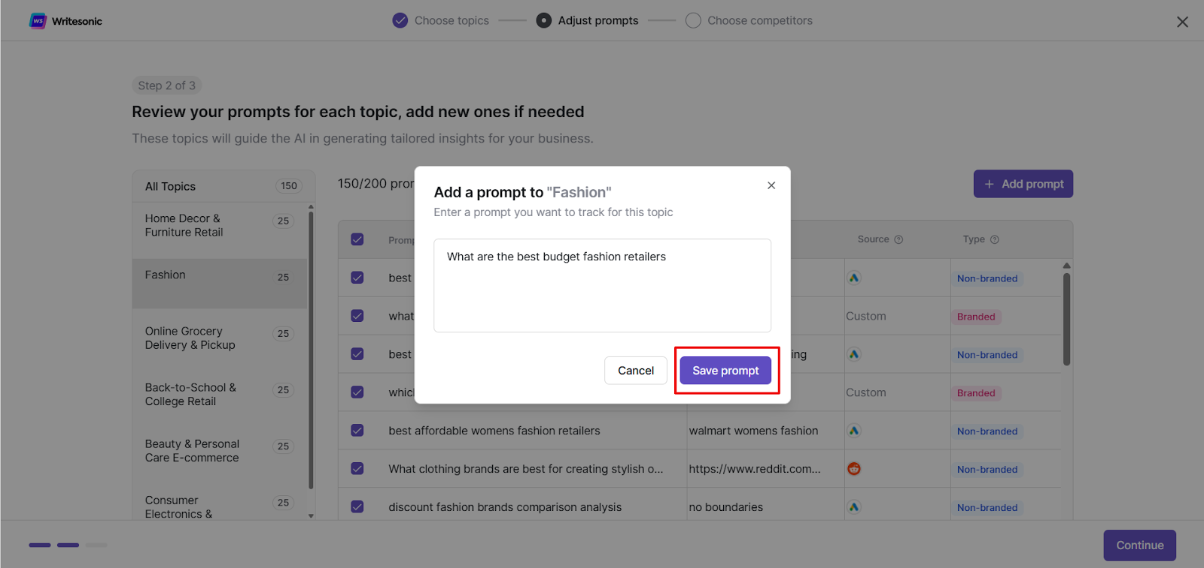Viewport: 1204px width, 568px height.
Task: Click the Type column help icon
Action: tap(994, 240)
